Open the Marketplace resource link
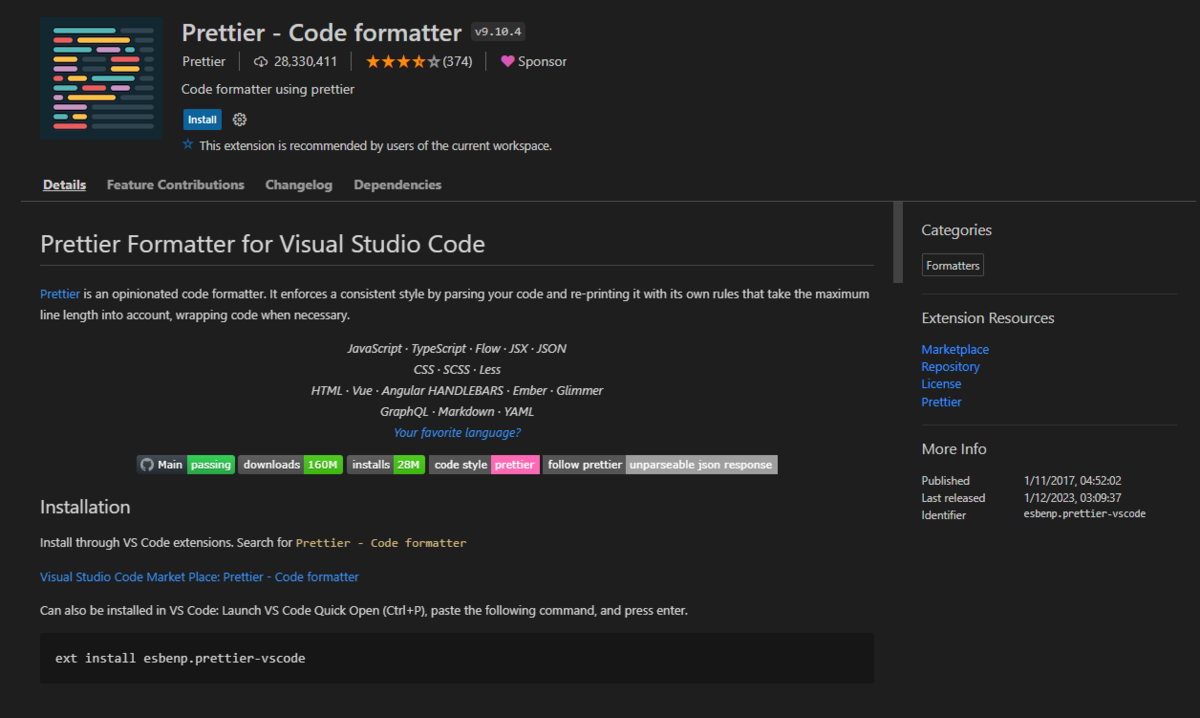1200x718 pixels. pyautogui.click(x=955, y=350)
